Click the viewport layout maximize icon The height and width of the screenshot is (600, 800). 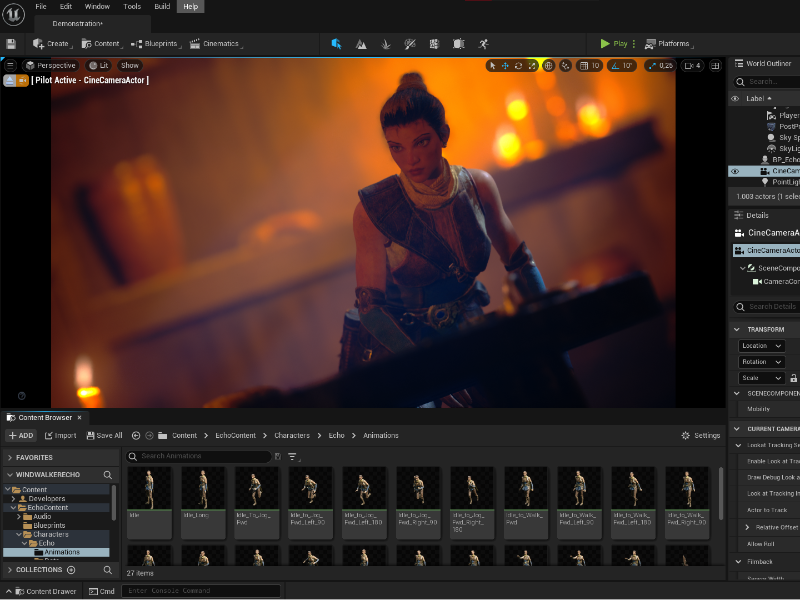(x=715, y=66)
